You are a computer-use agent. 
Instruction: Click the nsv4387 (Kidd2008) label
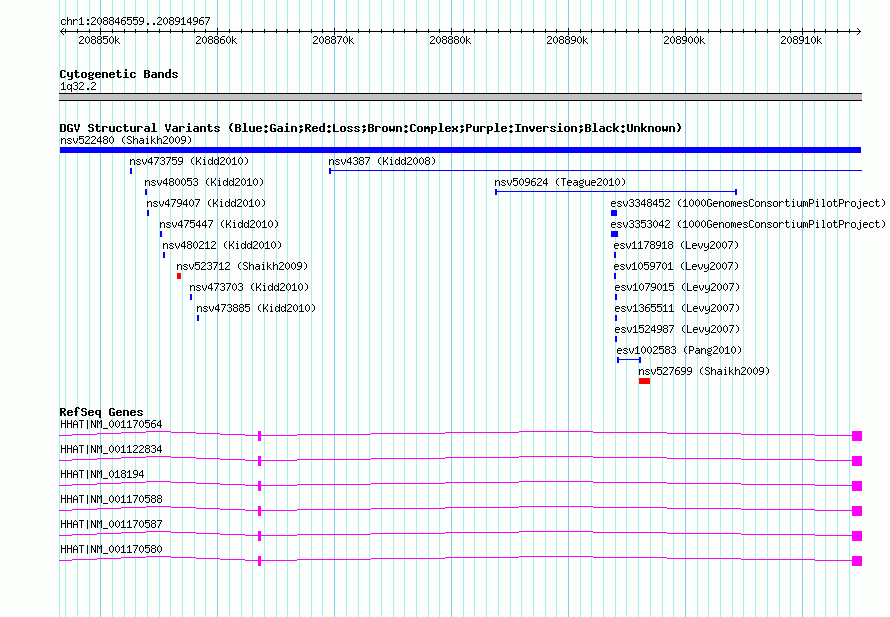pyautogui.click(x=382, y=161)
